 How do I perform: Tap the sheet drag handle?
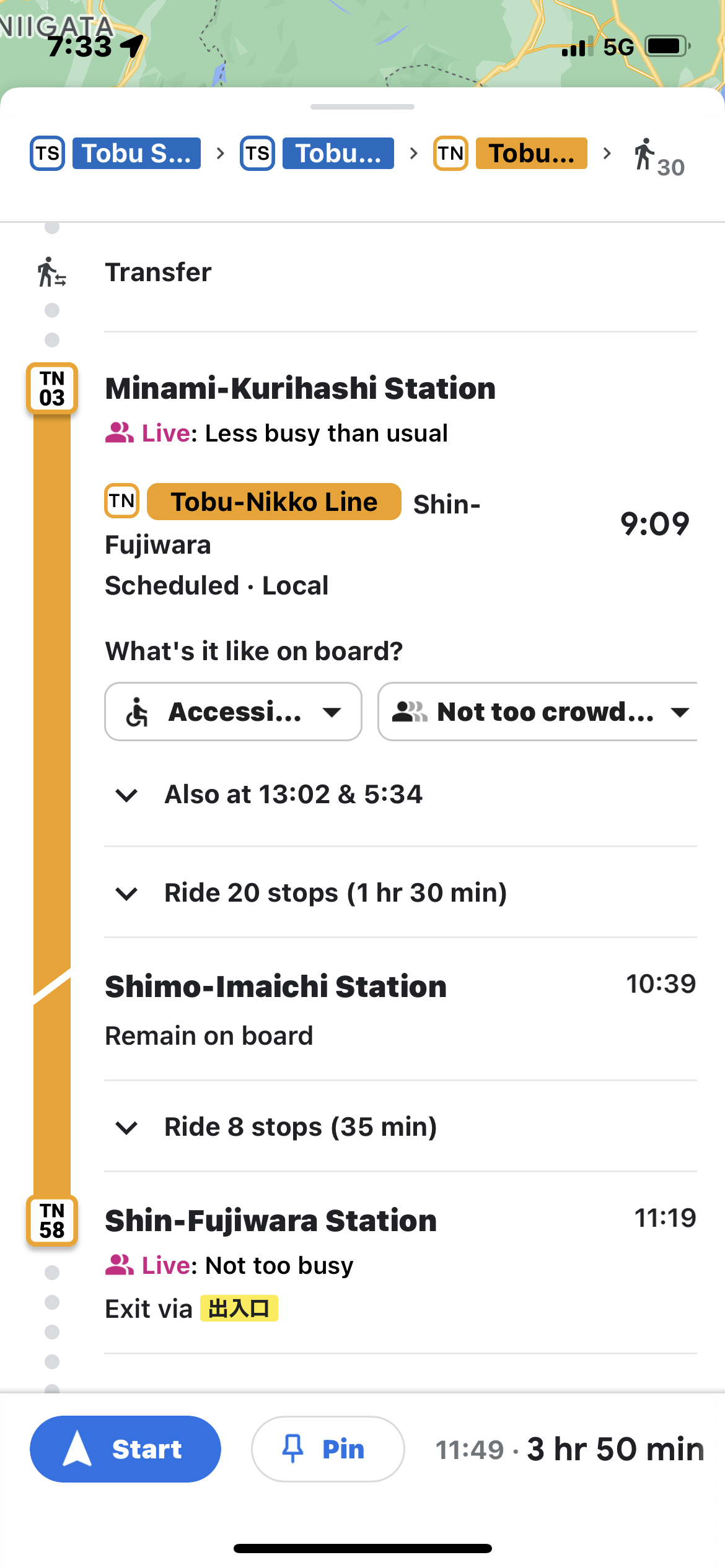pos(362,107)
